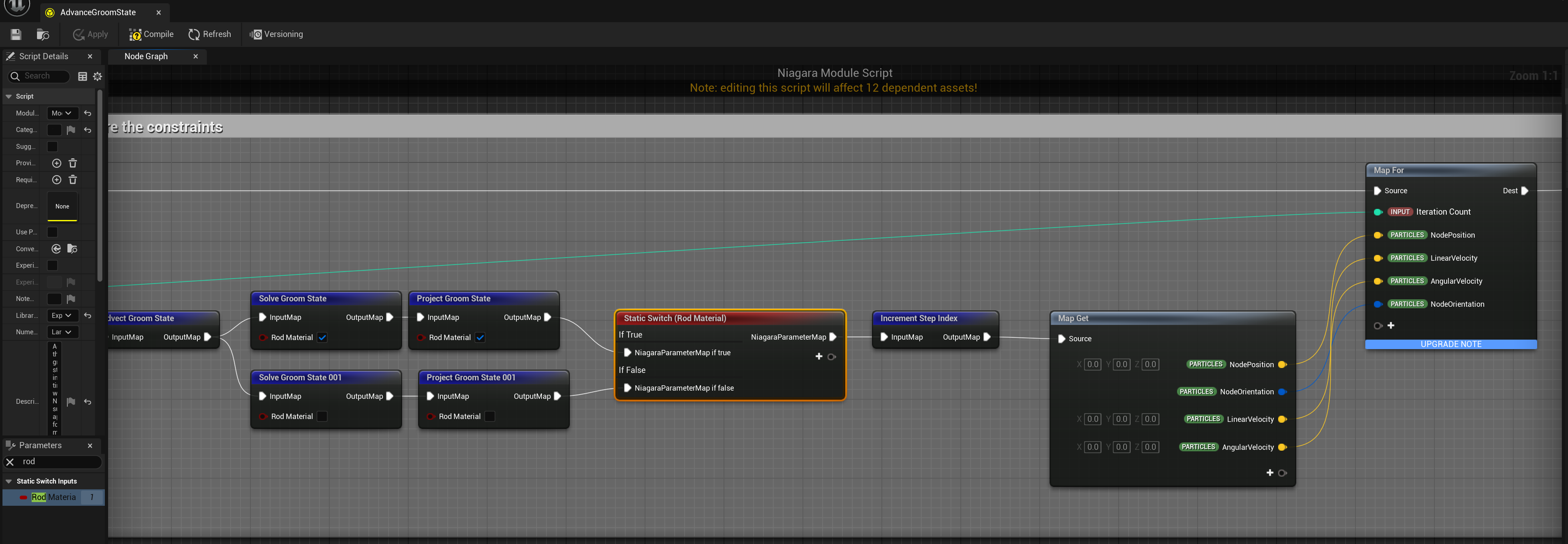
Task: Reset Module Usage to default
Action: click(x=88, y=113)
